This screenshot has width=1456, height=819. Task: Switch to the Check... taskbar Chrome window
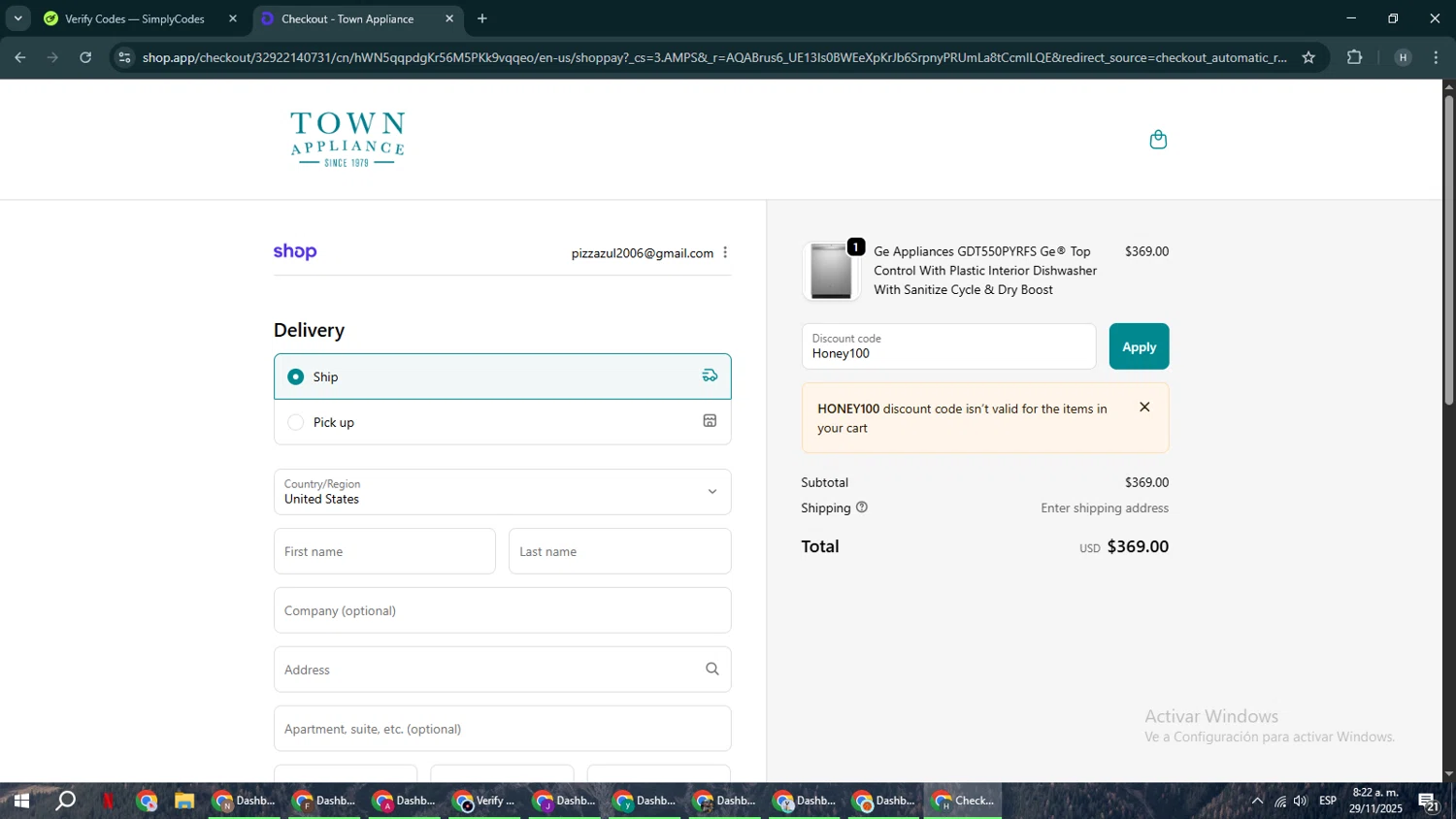(x=964, y=801)
